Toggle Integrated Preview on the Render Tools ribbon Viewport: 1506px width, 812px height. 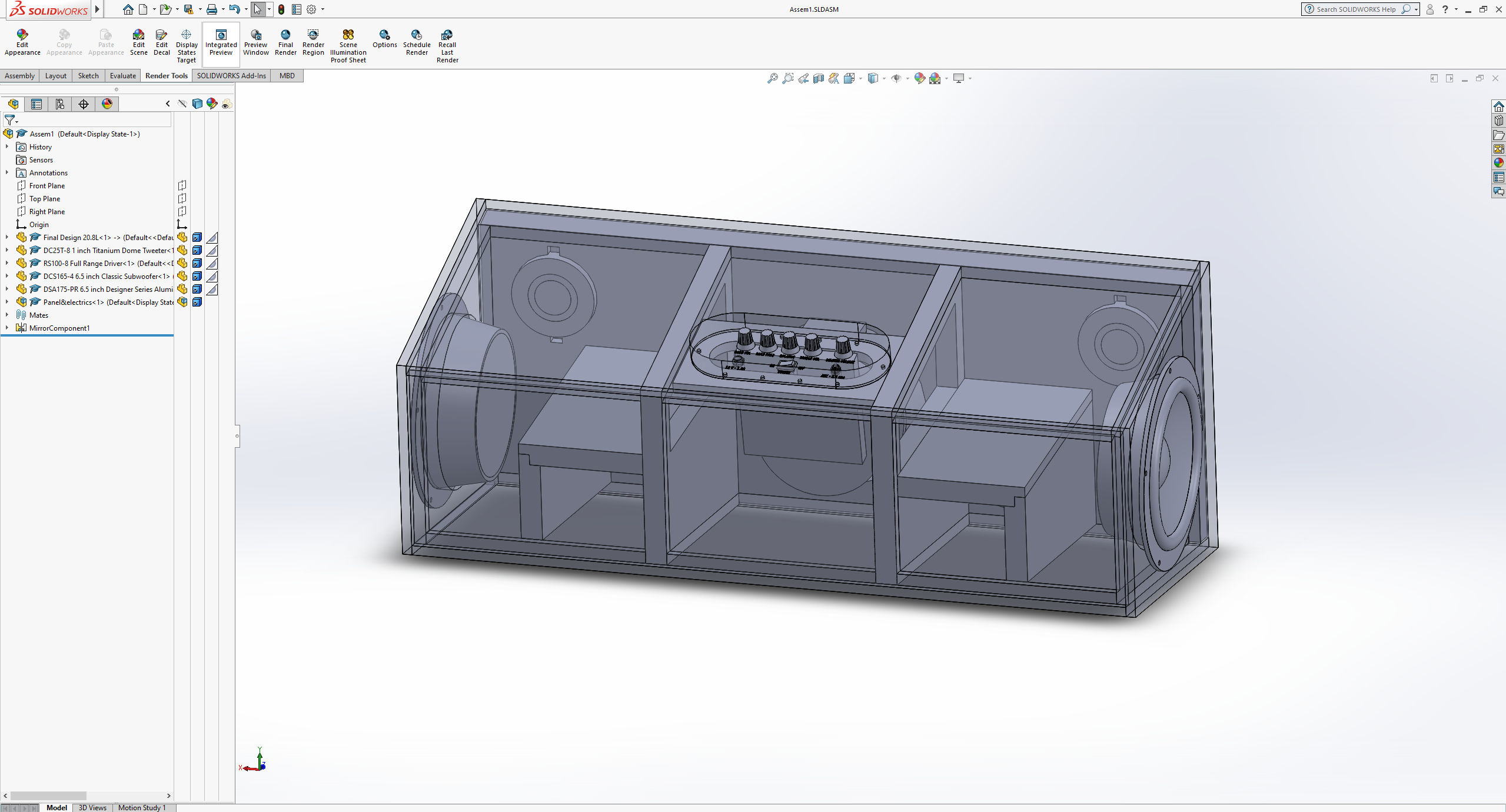pyautogui.click(x=221, y=42)
